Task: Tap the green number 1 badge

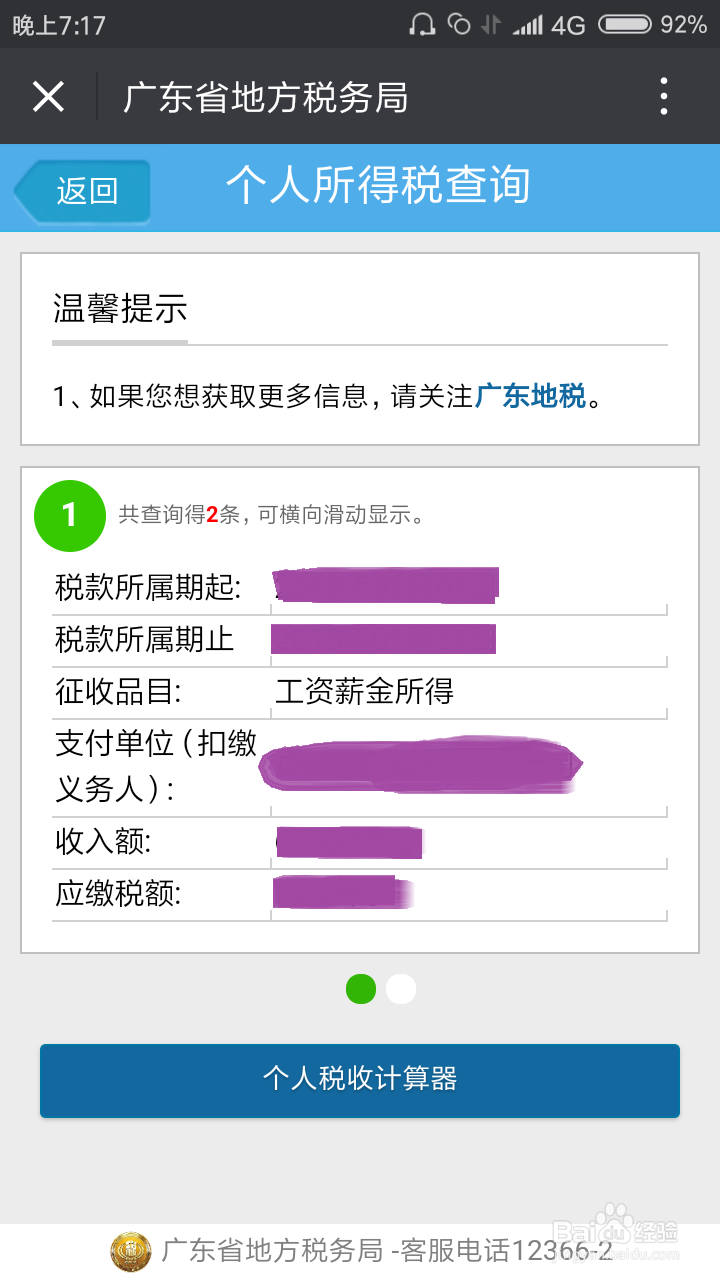Action: point(69,515)
